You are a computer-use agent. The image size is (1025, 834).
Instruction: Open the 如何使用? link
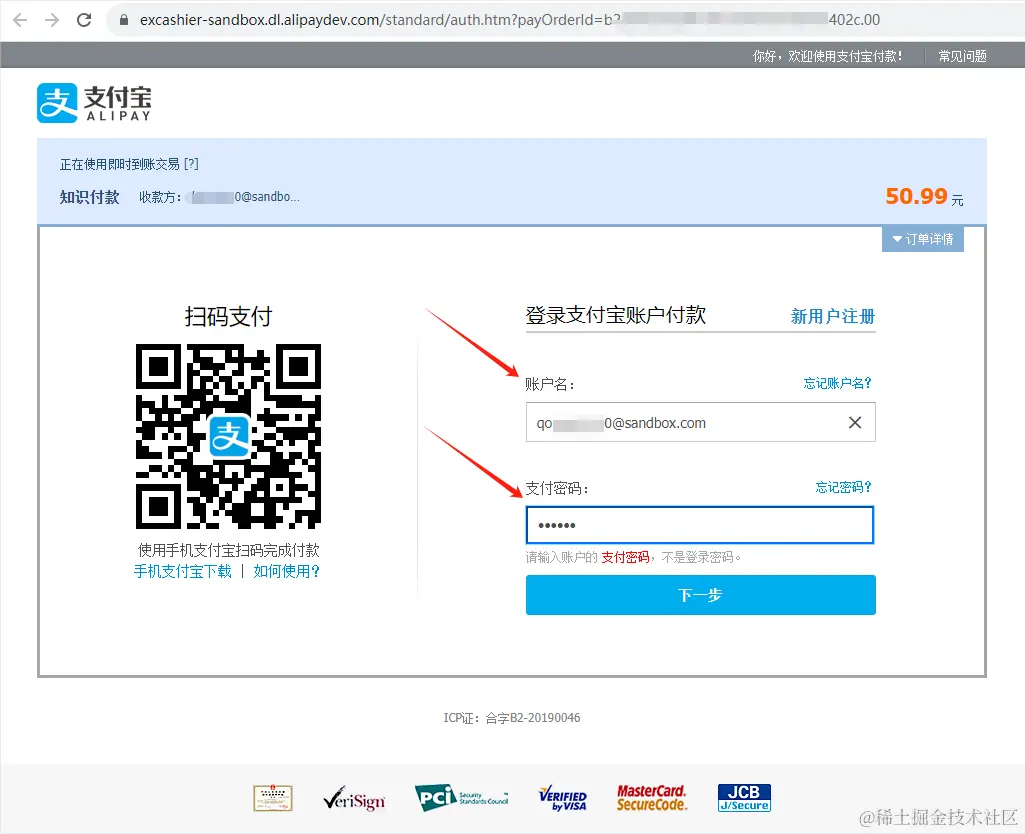click(286, 571)
